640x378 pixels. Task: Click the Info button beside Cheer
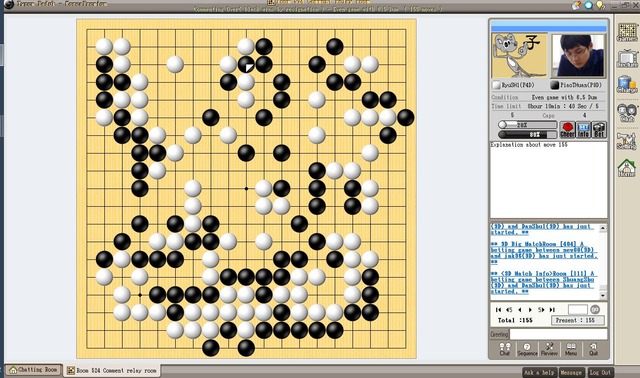pyautogui.click(x=583, y=129)
